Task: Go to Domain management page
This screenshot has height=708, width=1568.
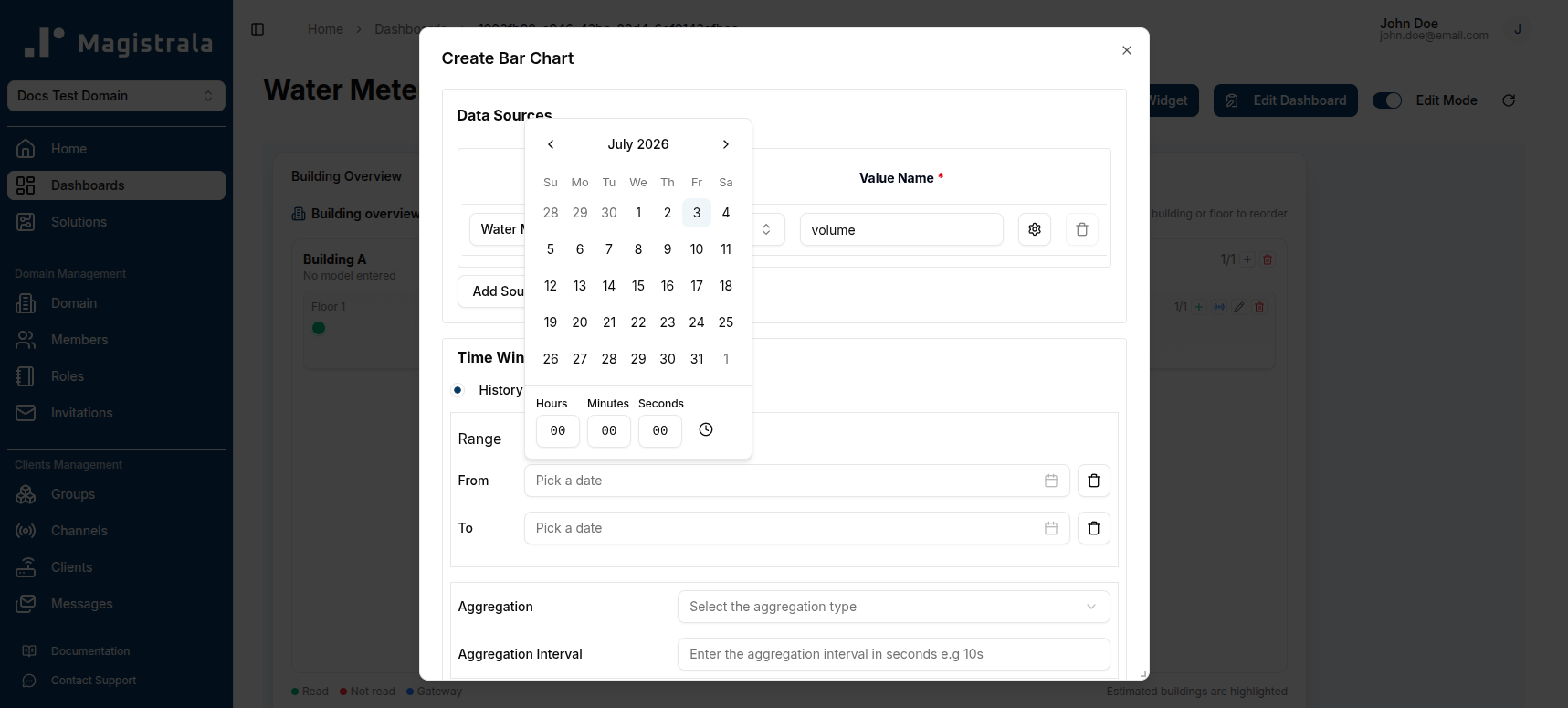Action: pyautogui.click(x=116, y=303)
